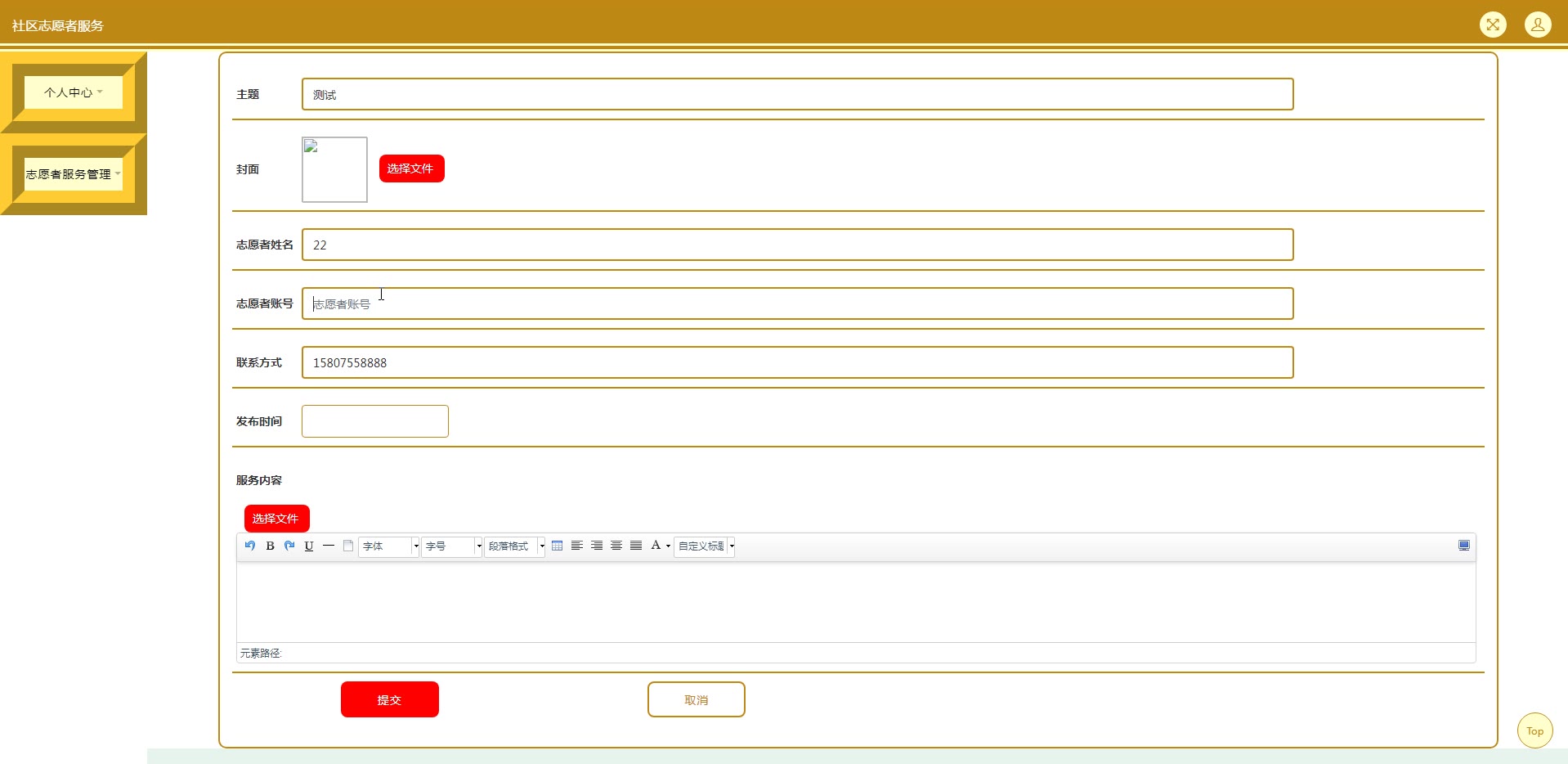1568x764 pixels.
Task: Open the 段落格式 paragraph format dropdown
Action: point(515,546)
